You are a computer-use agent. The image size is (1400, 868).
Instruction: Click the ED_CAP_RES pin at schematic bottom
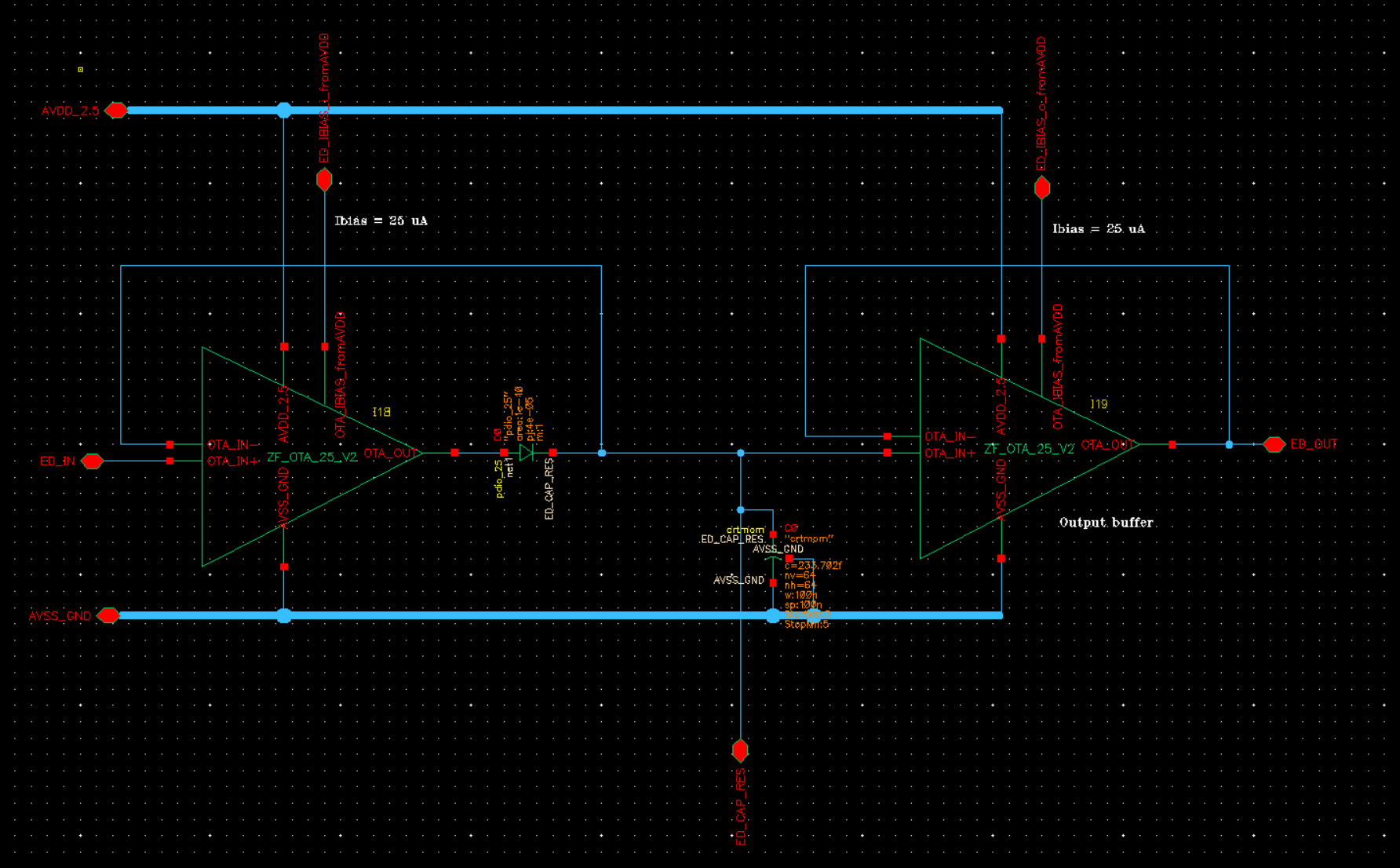click(x=740, y=750)
